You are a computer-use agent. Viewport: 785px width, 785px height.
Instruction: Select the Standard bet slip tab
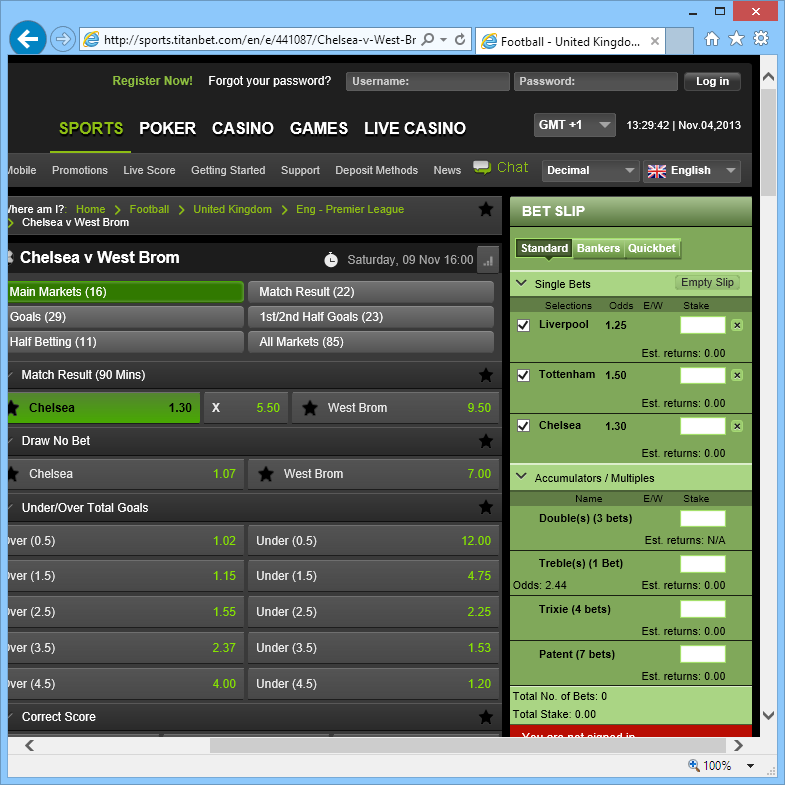click(544, 248)
